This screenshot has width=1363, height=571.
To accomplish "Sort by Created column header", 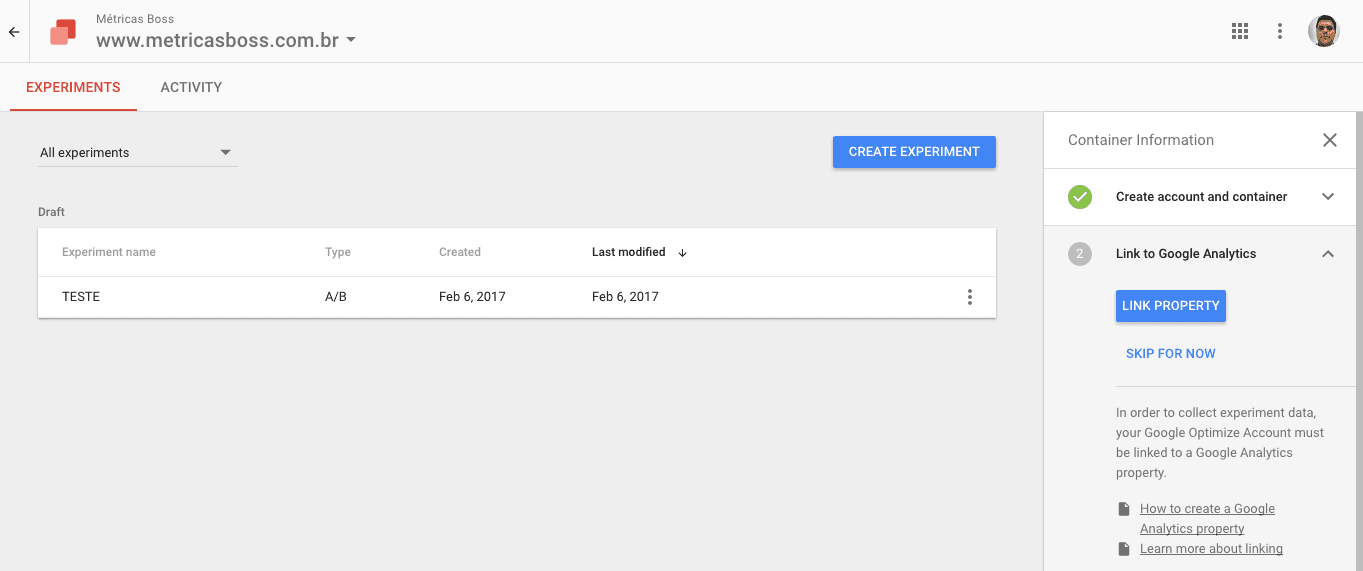I will 460,252.
